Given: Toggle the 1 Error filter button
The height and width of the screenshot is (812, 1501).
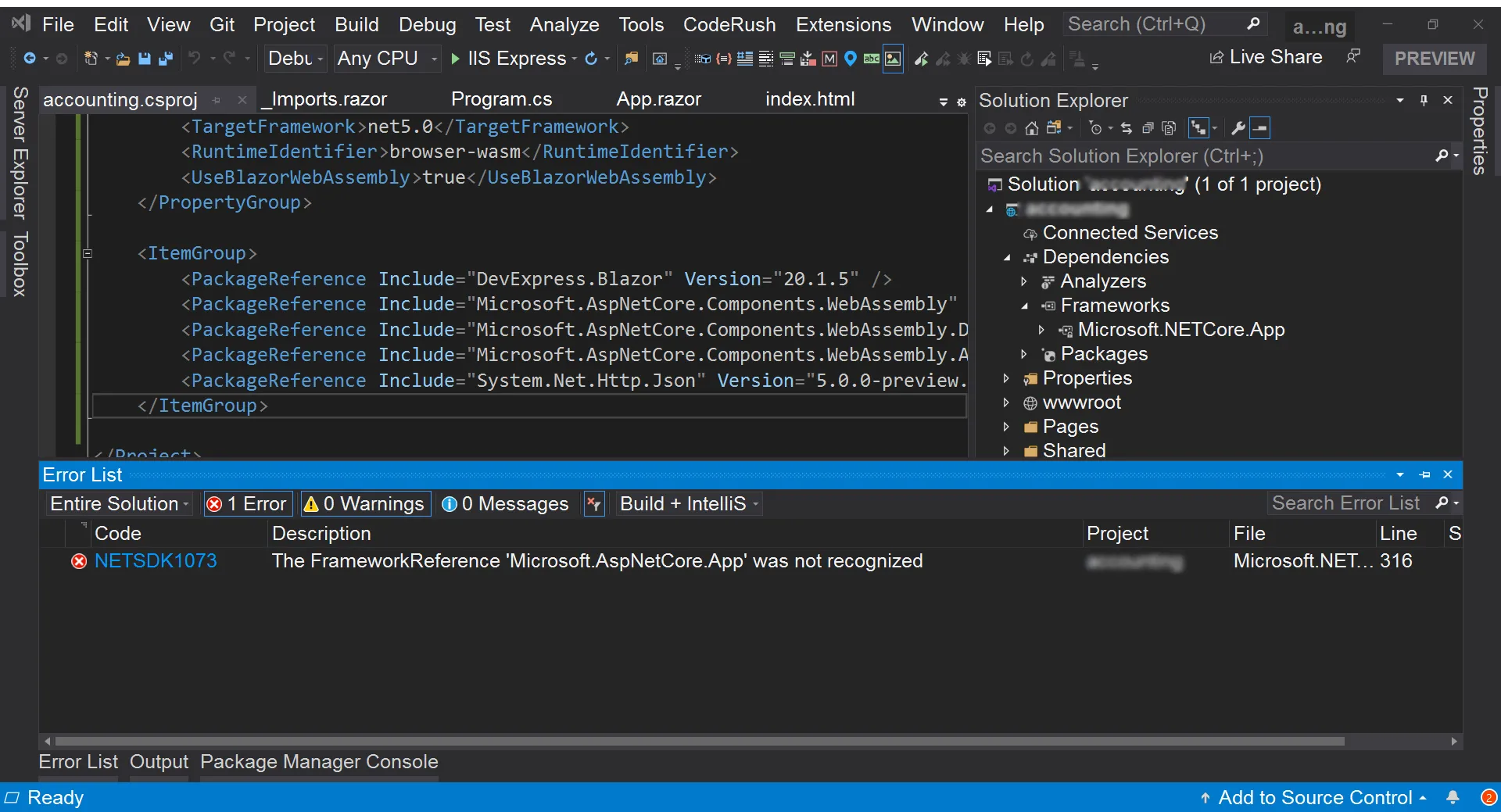Looking at the screenshot, I should (247, 504).
